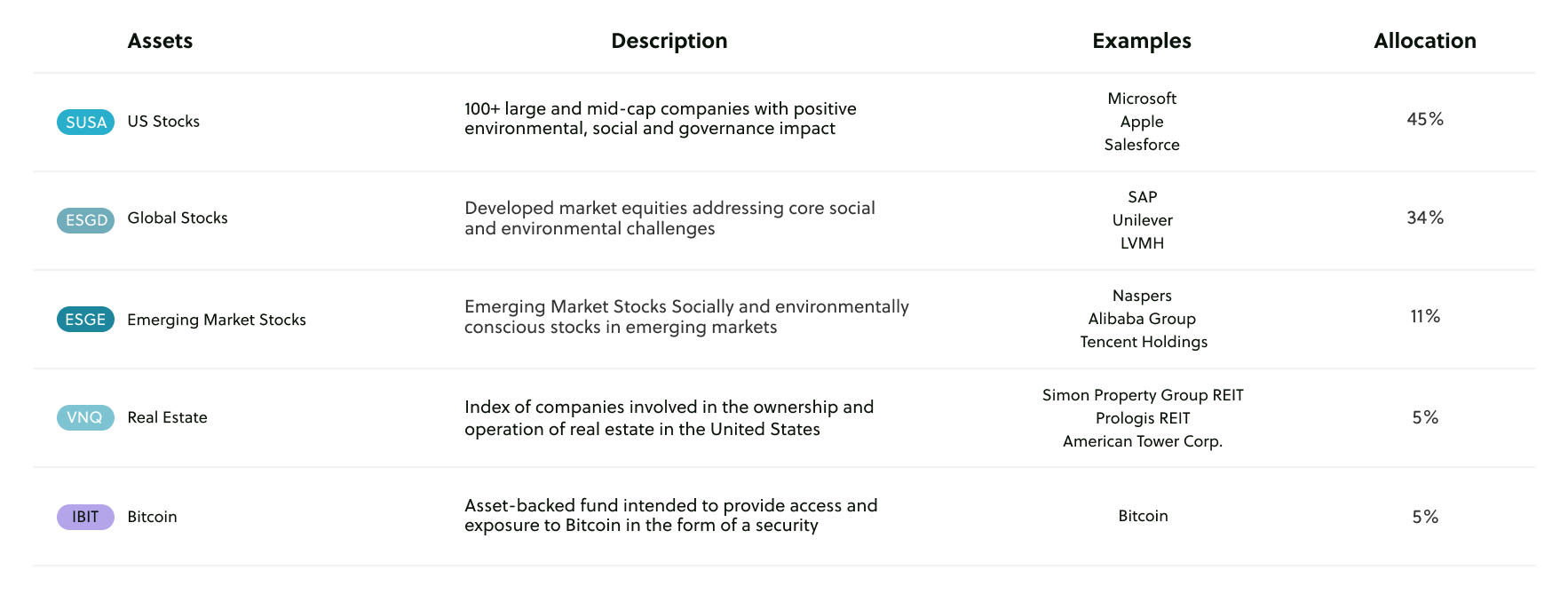Click the ESGD ticker badge
Screen dimensions: 1568x594
(x=85, y=220)
